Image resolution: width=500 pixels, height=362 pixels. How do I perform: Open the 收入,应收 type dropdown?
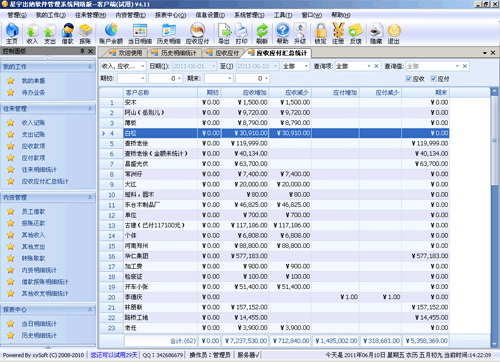(143, 66)
